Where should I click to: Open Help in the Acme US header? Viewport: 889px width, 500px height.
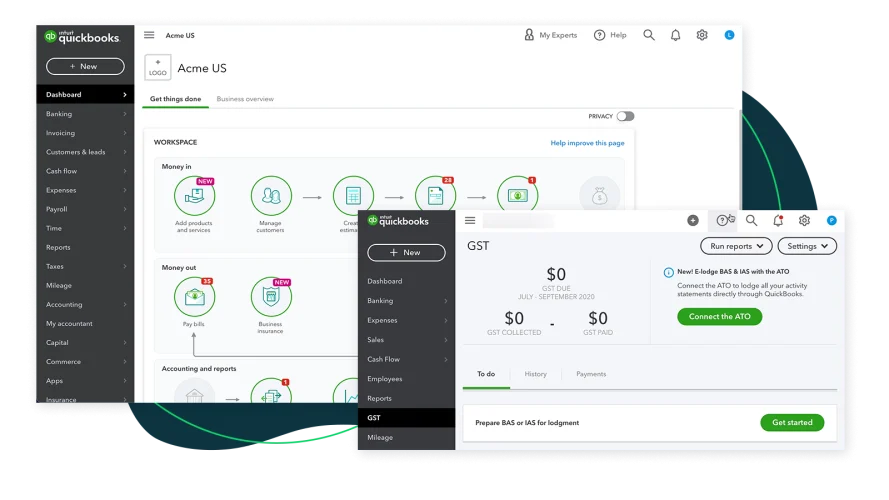[x=610, y=35]
